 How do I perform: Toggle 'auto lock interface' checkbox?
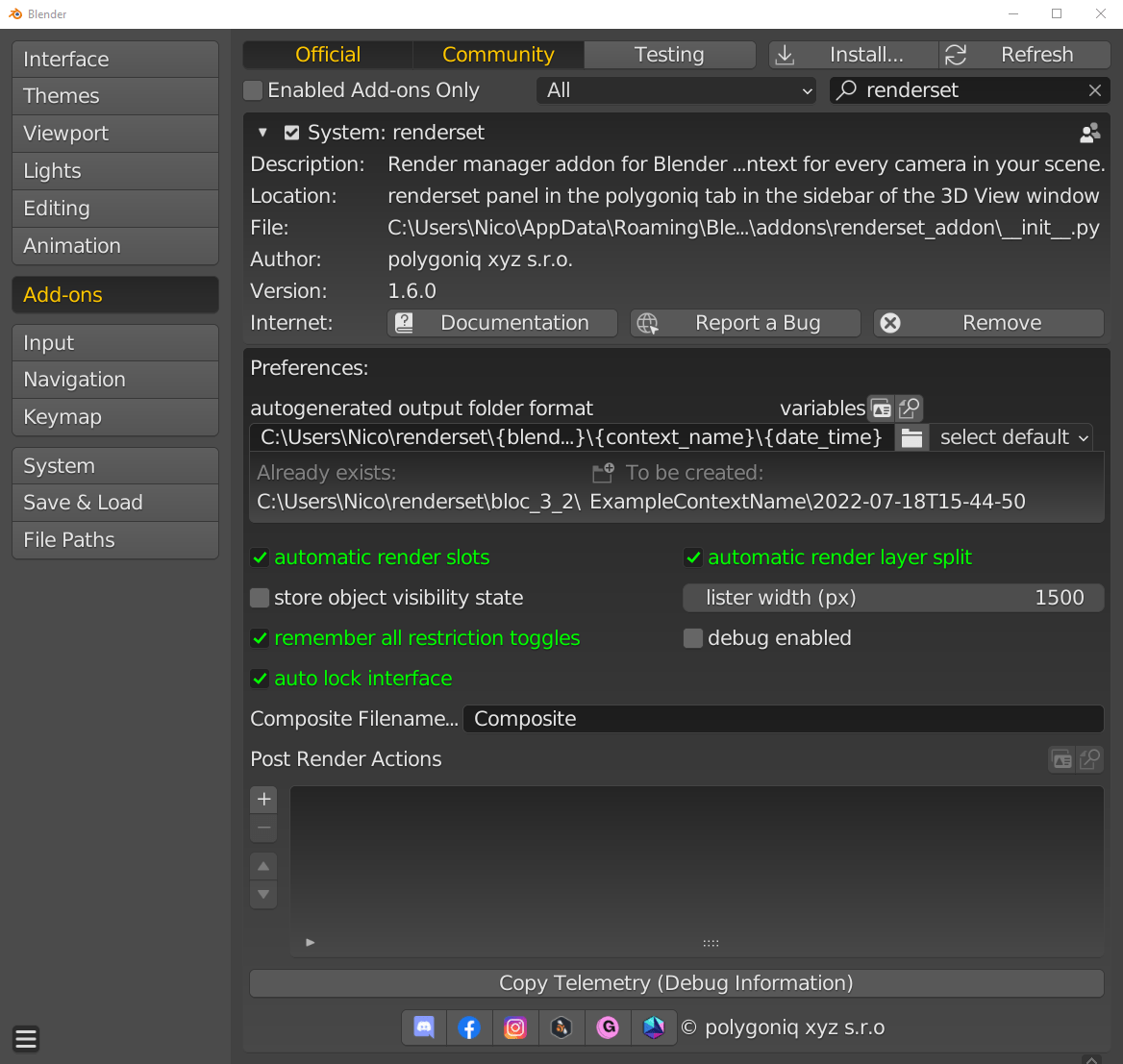point(260,678)
